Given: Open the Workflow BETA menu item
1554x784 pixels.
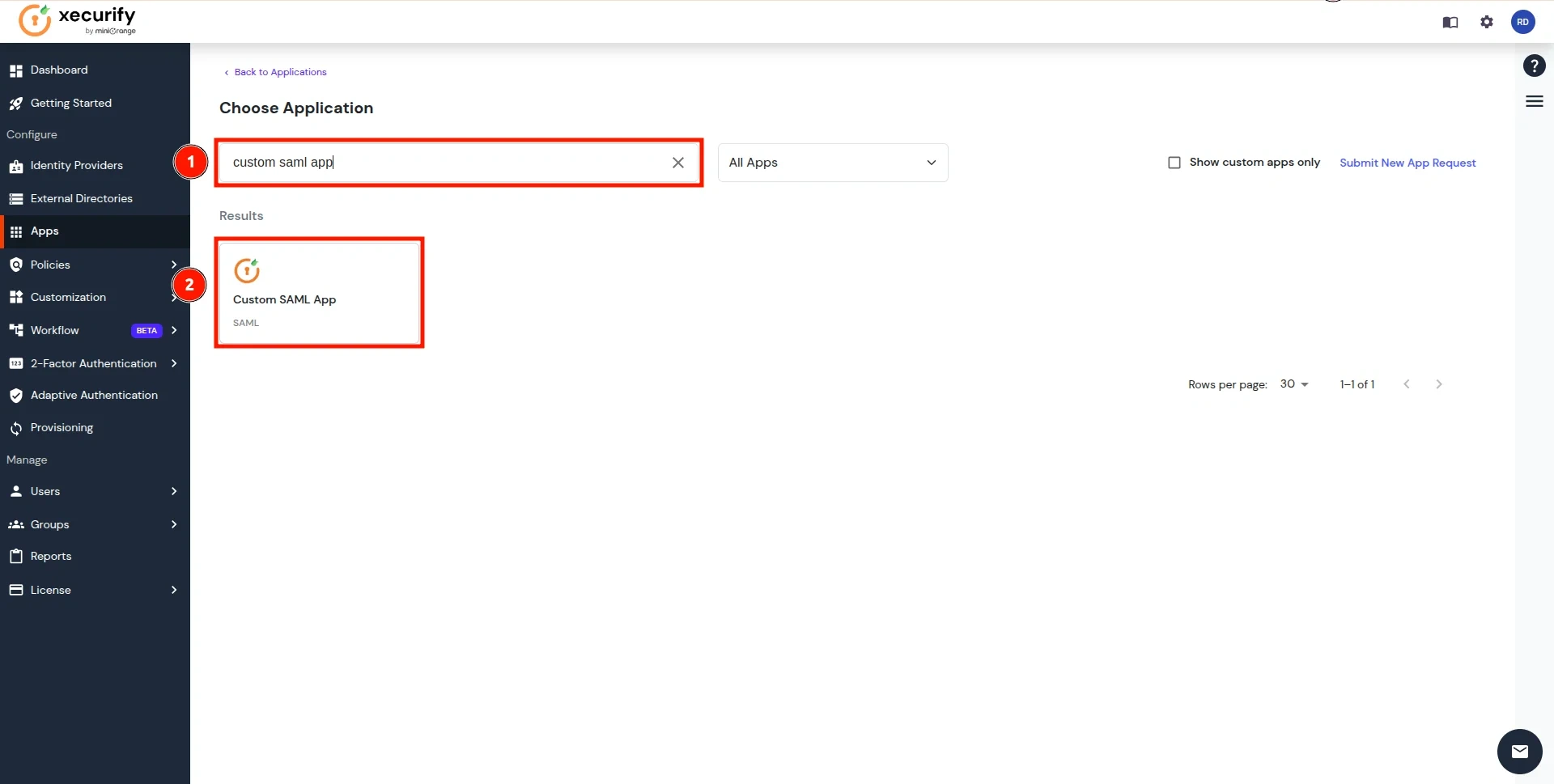Looking at the screenshot, I should point(57,330).
